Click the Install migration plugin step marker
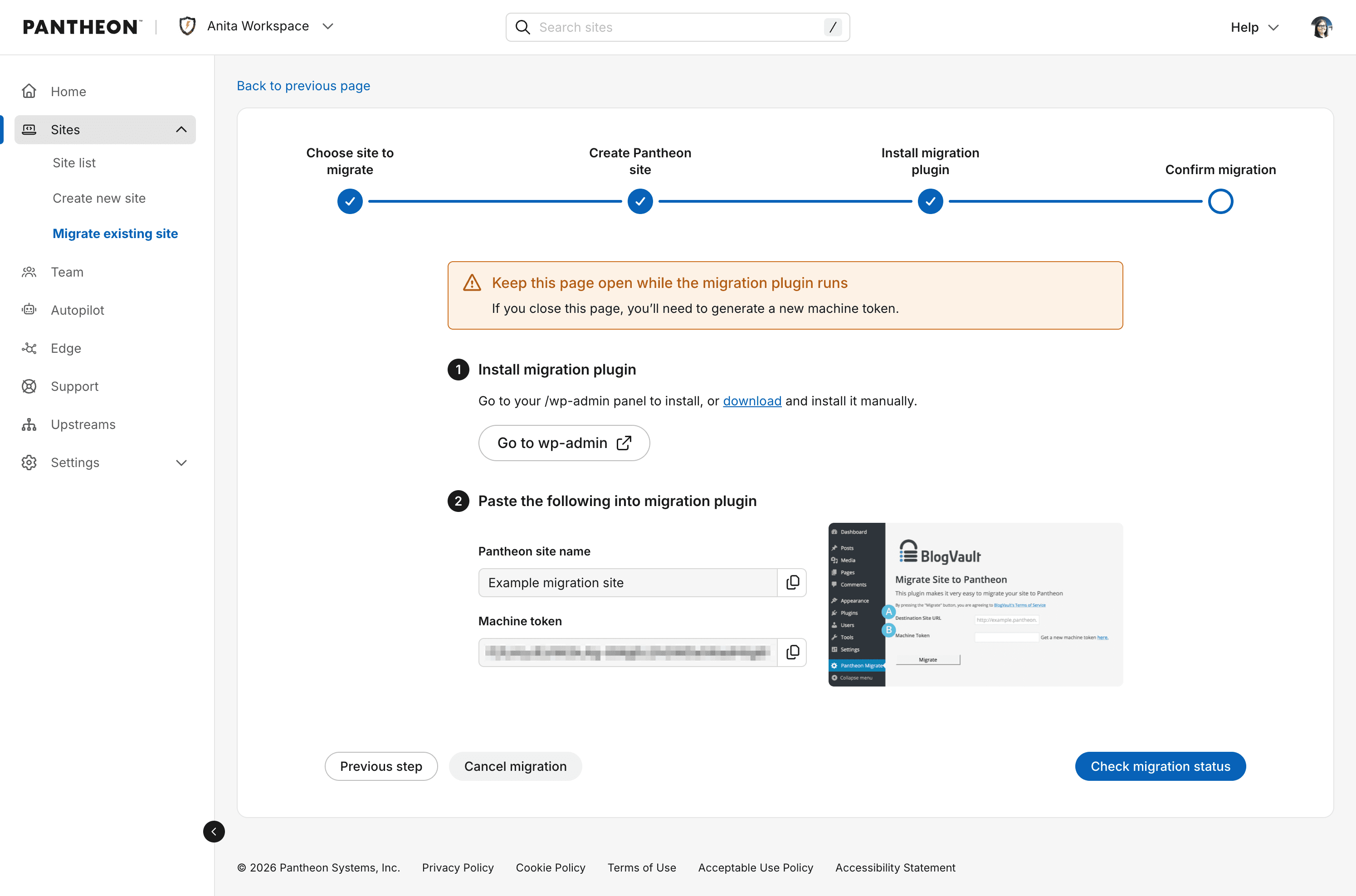The image size is (1356, 896). [x=930, y=202]
